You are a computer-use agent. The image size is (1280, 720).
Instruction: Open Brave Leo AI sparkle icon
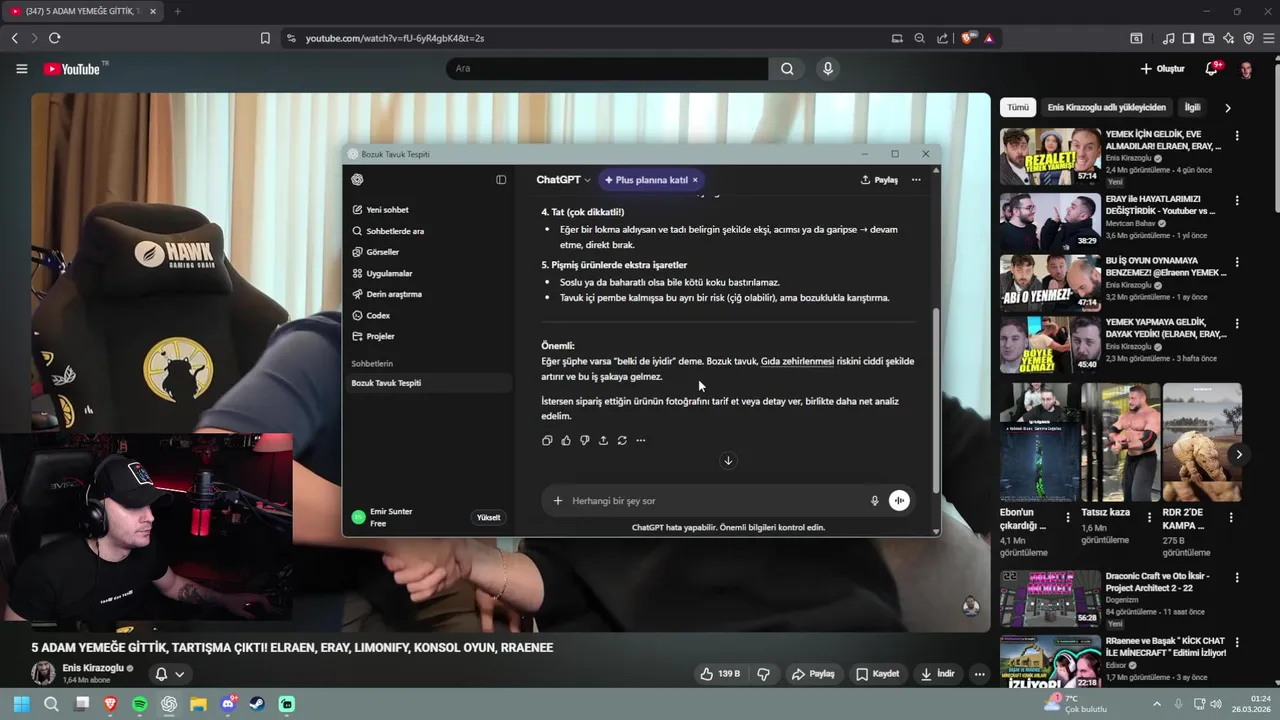pyautogui.click(x=1228, y=38)
